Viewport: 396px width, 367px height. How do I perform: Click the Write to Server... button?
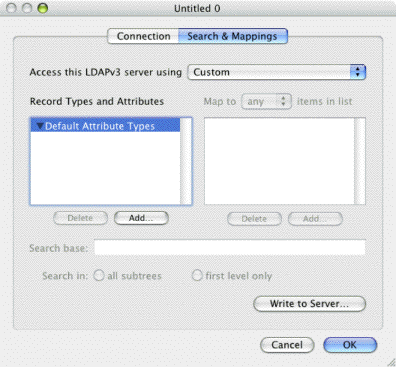(309, 304)
